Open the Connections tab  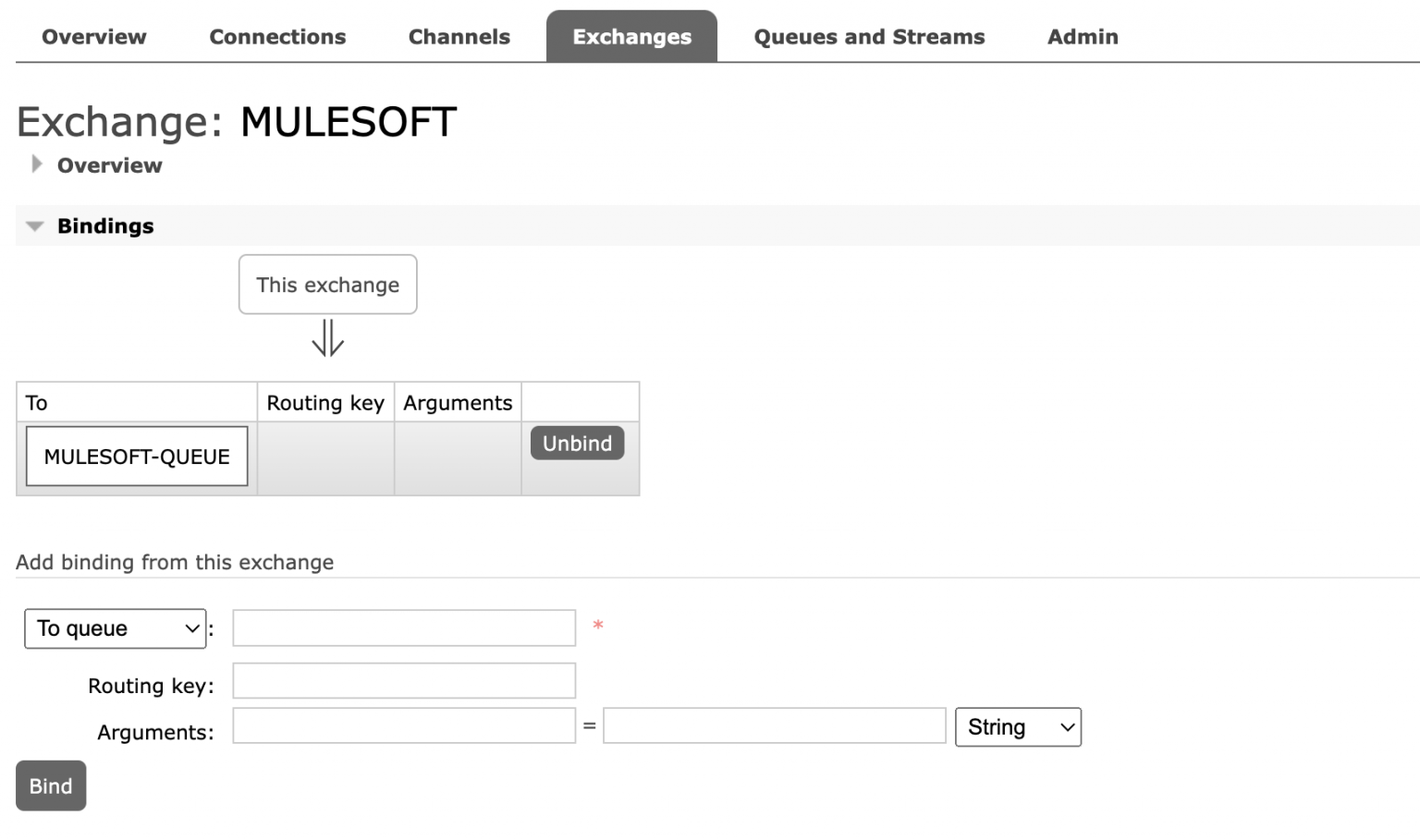pos(277,36)
